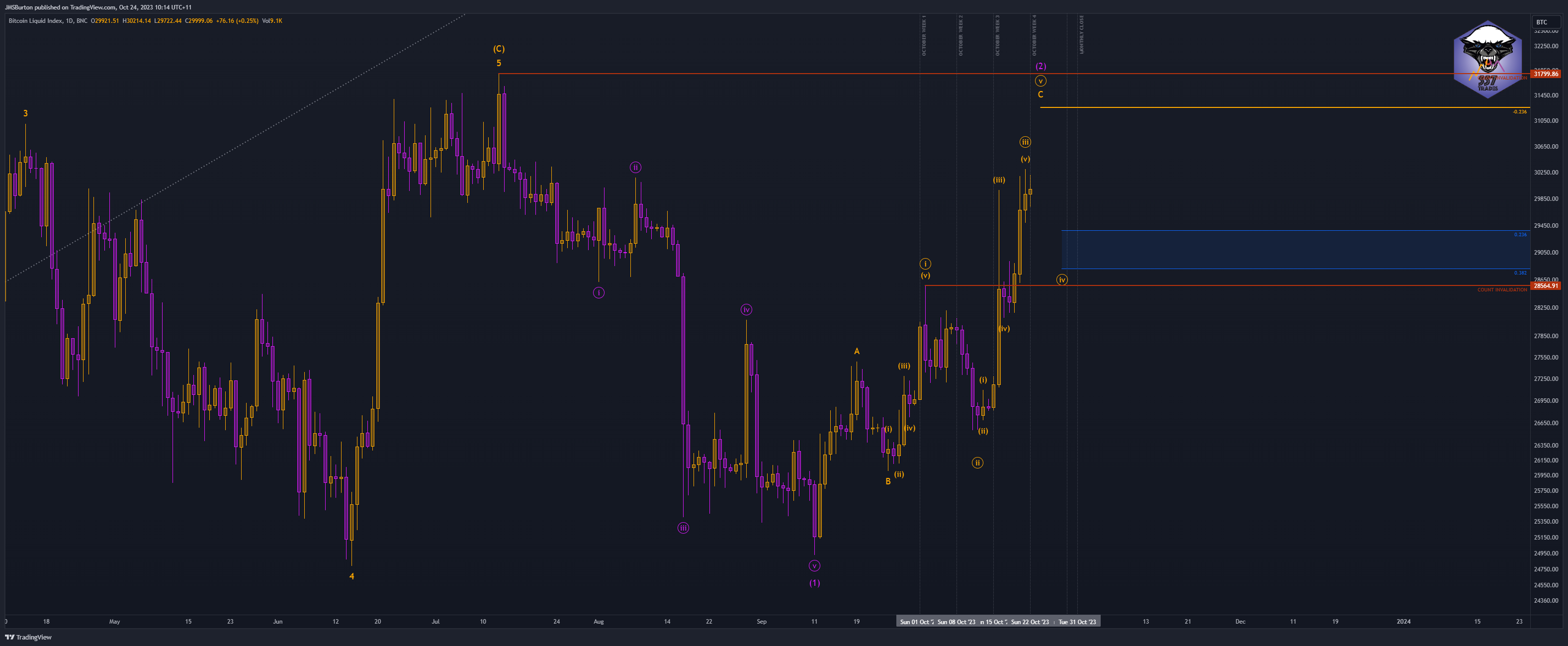Screen dimensions: 1568x646
Task: Click 'Dec' on the time axis
Action: click(x=1240, y=622)
